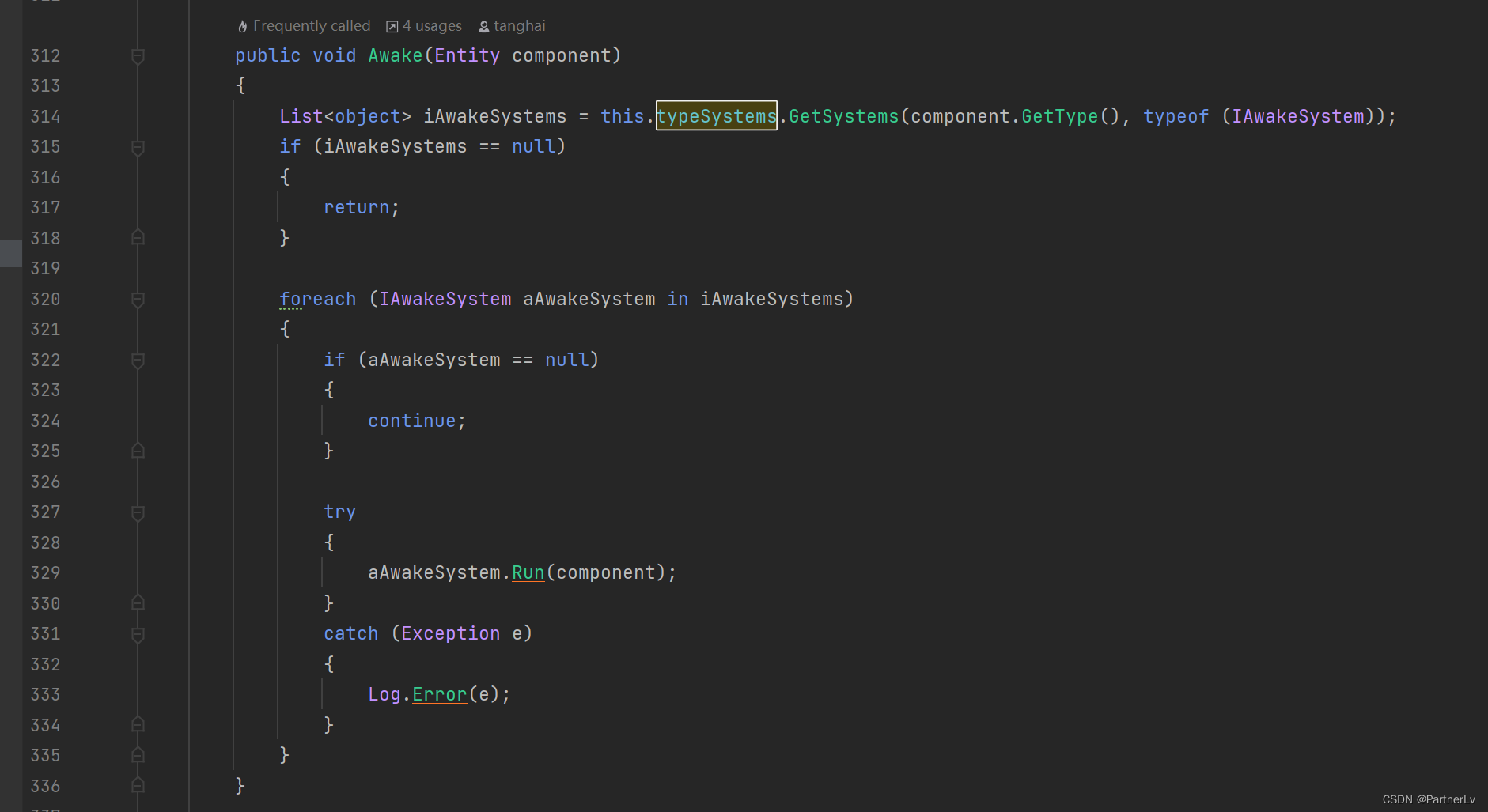
Task: Click the continue keyword
Action: (x=412, y=421)
